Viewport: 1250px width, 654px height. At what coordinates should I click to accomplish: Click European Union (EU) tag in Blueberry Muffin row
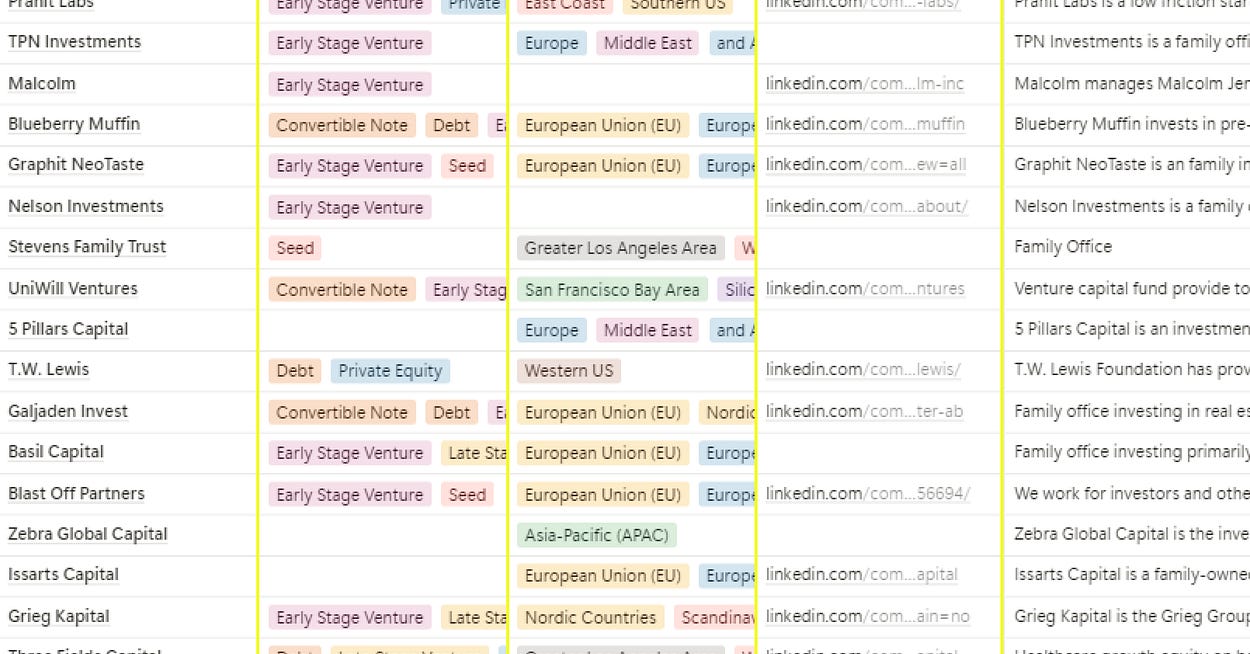603,125
